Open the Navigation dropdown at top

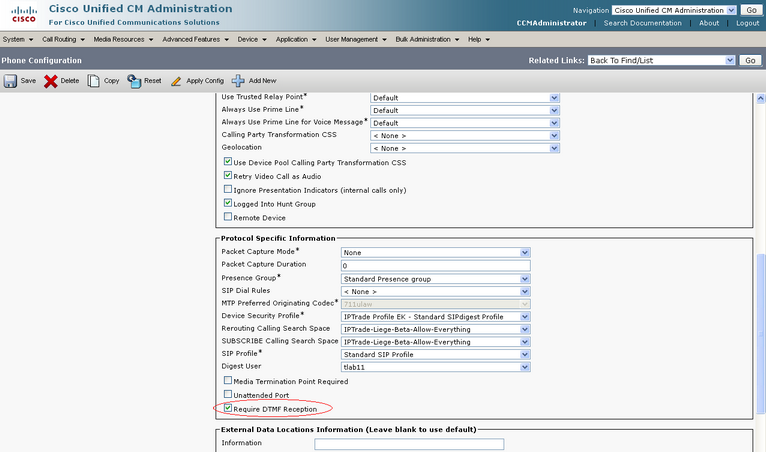pos(674,10)
